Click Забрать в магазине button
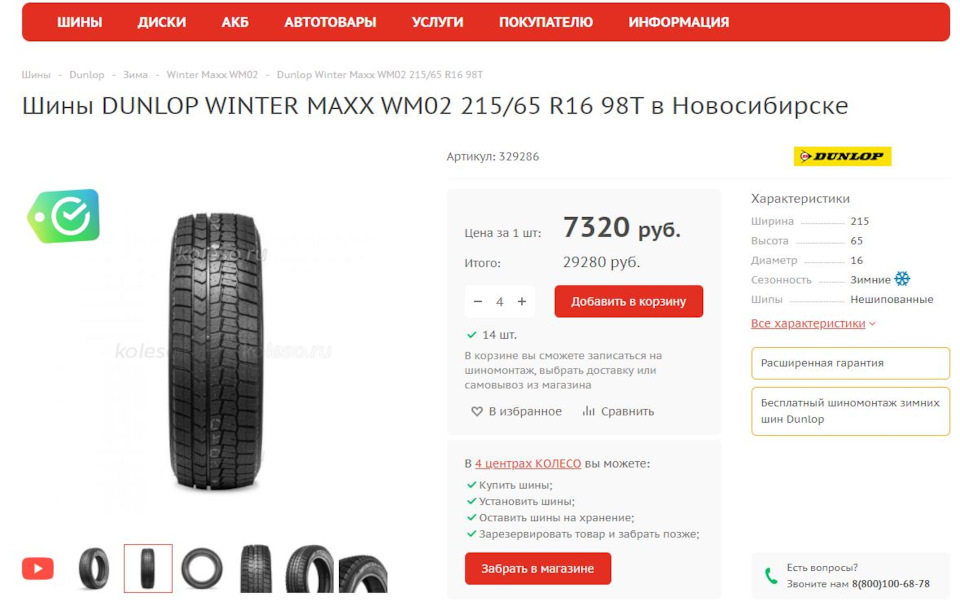Screen dimensions: 960x615 tap(538, 568)
